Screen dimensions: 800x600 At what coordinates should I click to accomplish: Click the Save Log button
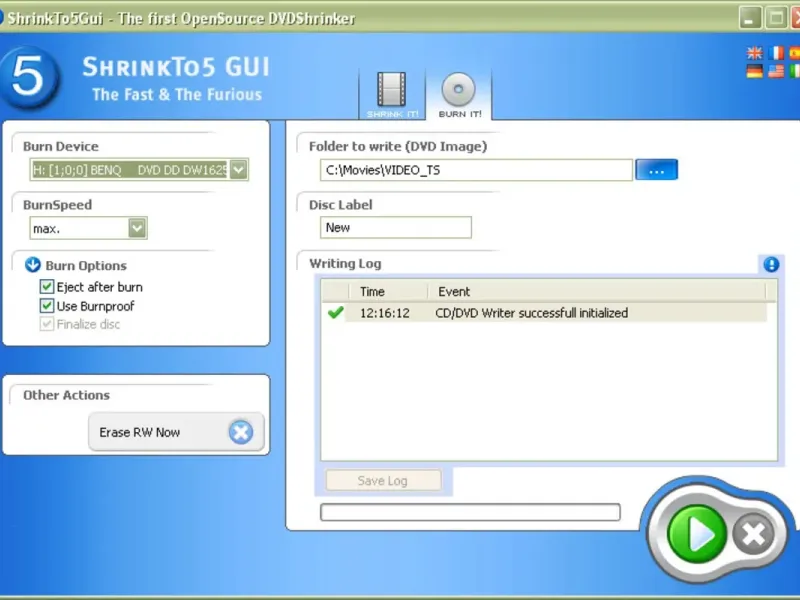pyautogui.click(x=383, y=481)
